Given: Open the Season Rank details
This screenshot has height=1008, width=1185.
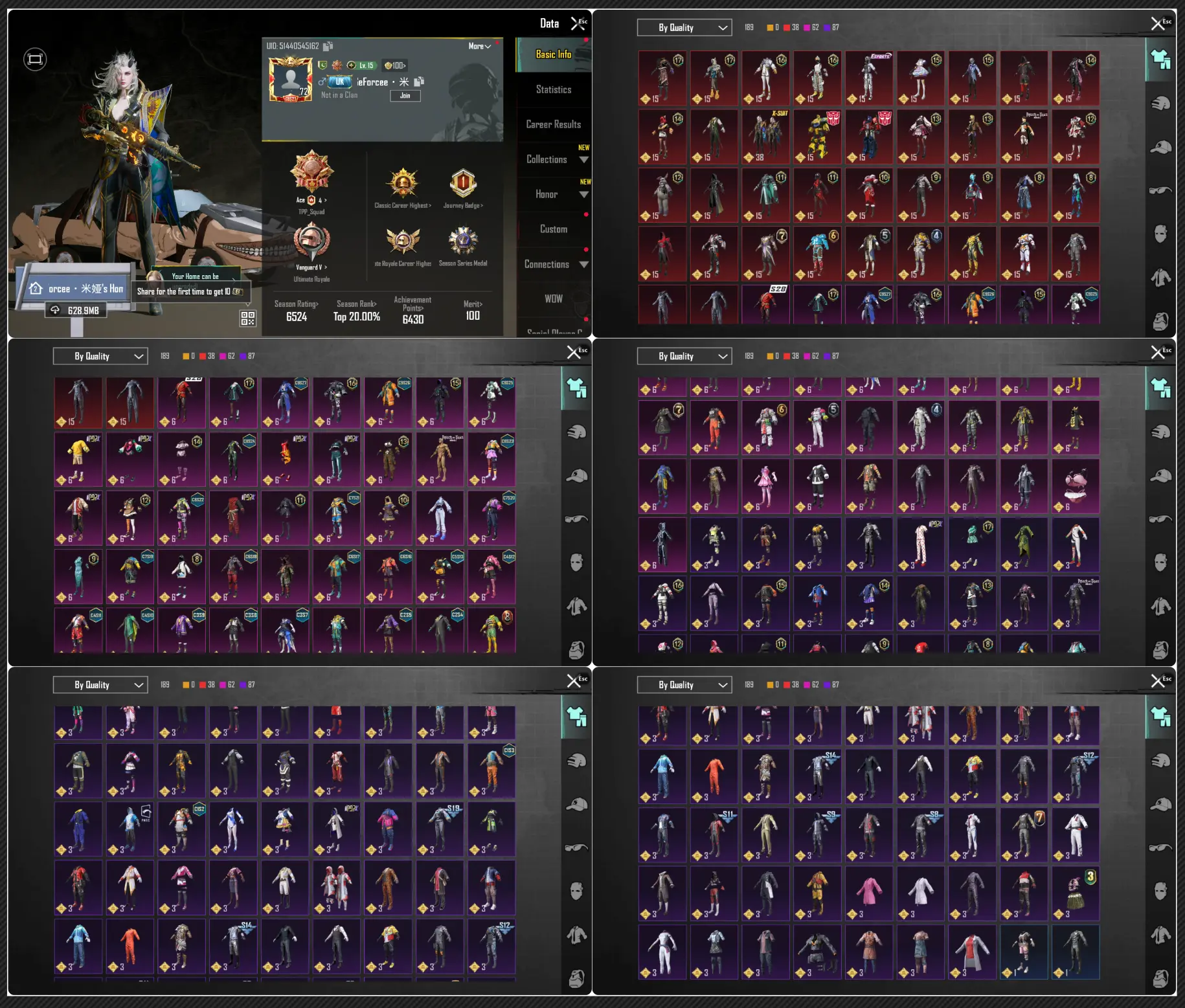Looking at the screenshot, I should point(357,311).
